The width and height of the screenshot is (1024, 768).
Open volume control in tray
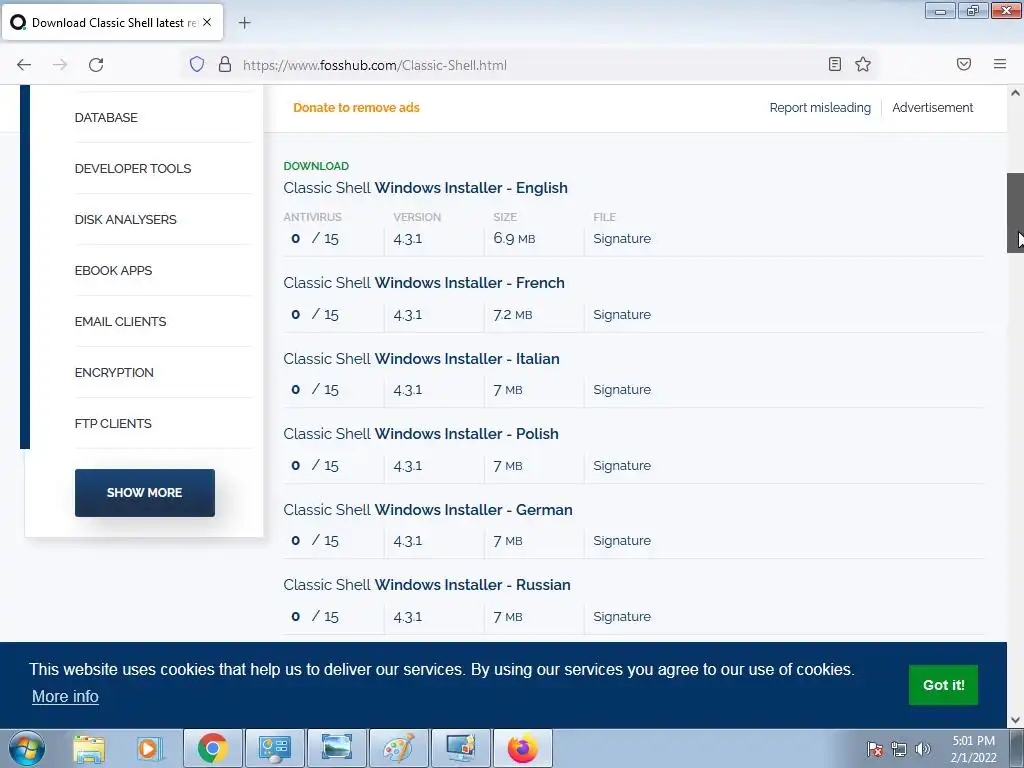(923, 749)
